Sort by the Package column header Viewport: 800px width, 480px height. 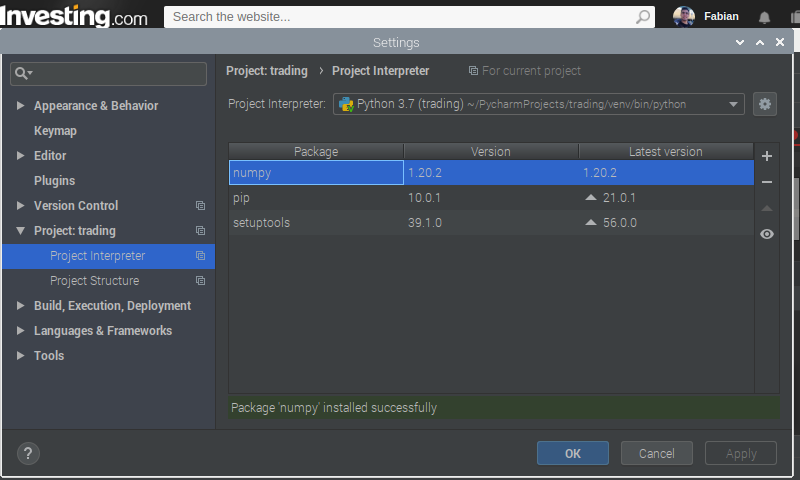(316, 151)
